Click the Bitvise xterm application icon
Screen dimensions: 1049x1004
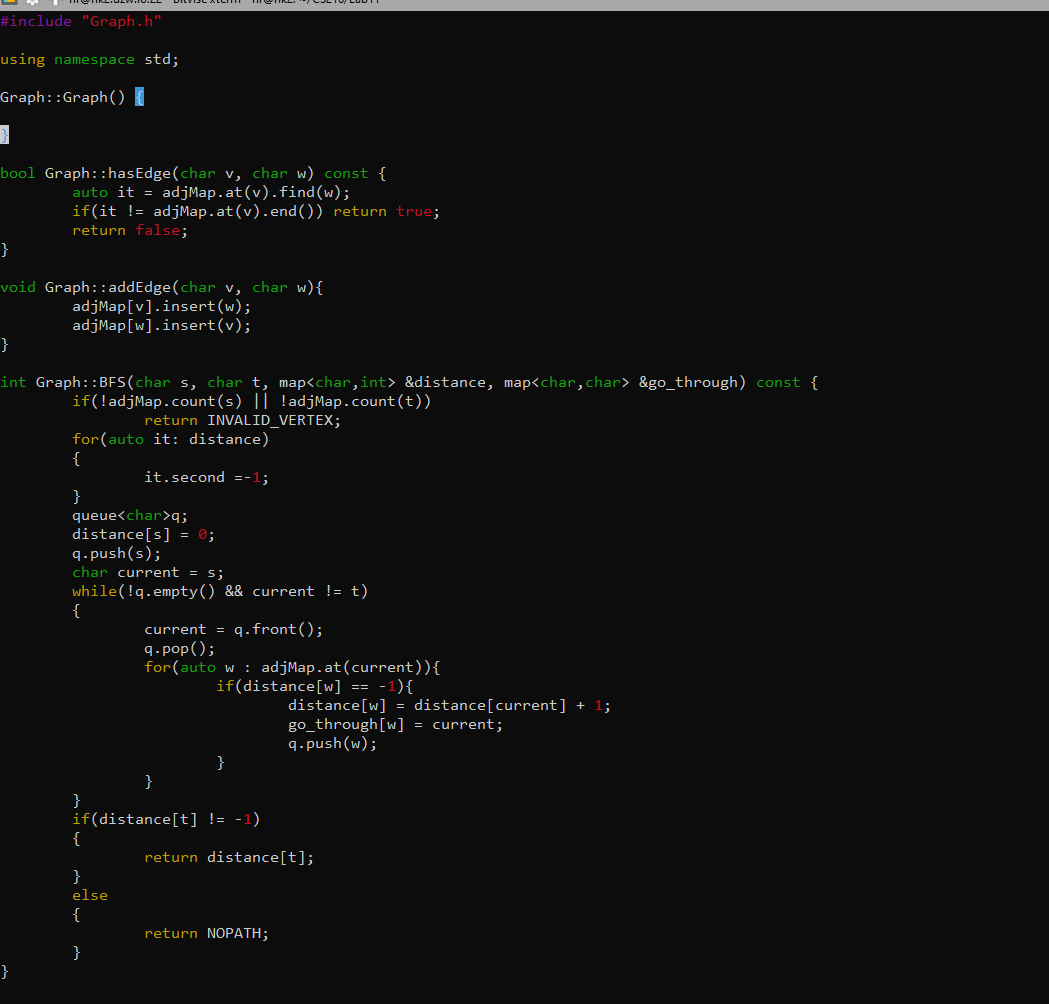(10, 4)
